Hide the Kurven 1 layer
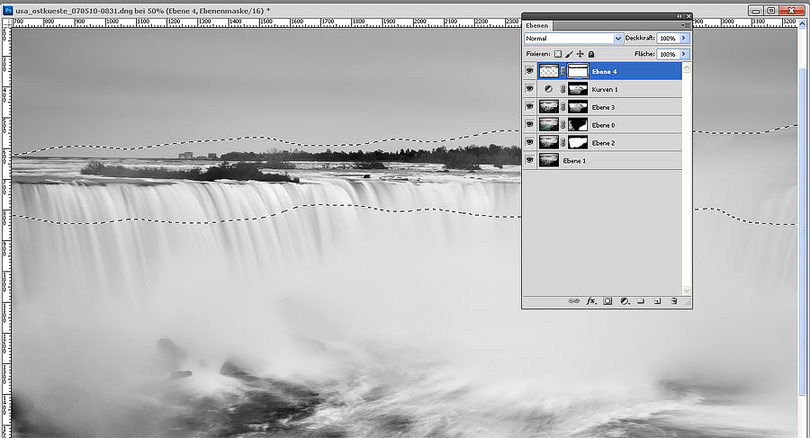Screen dimensions: 810x438 tap(529, 89)
